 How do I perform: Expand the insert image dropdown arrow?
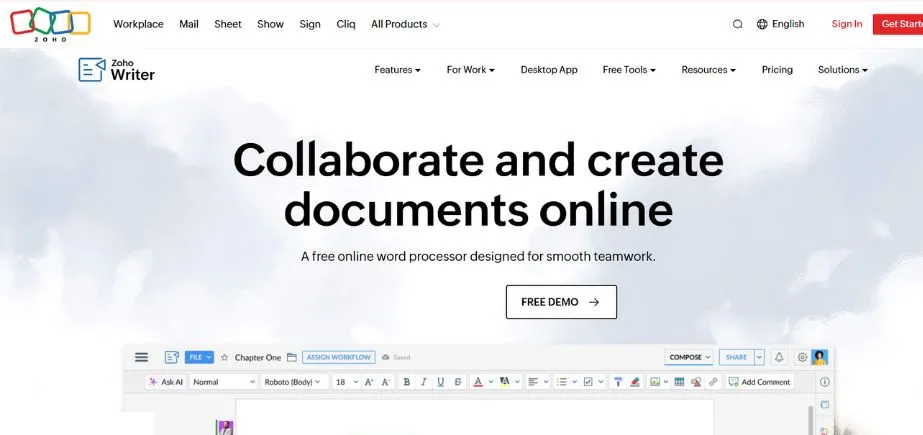coord(666,382)
